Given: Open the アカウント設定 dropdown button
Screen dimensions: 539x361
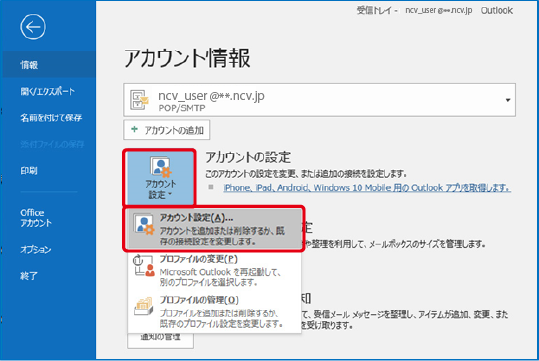Looking at the screenshot, I should [x=160, y=178].
